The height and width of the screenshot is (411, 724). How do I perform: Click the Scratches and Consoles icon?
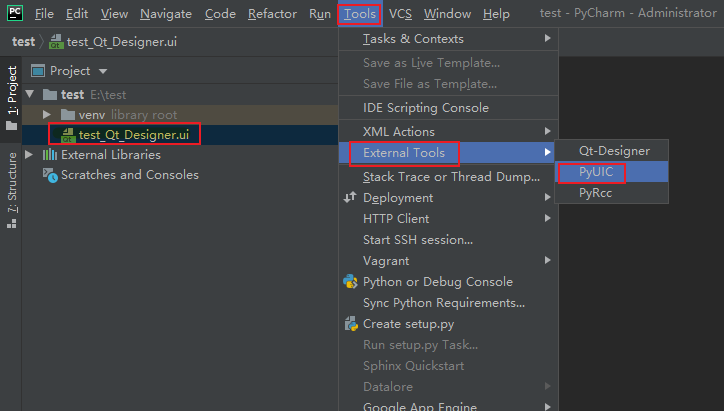pyautogui.click(x=50, y=175)
